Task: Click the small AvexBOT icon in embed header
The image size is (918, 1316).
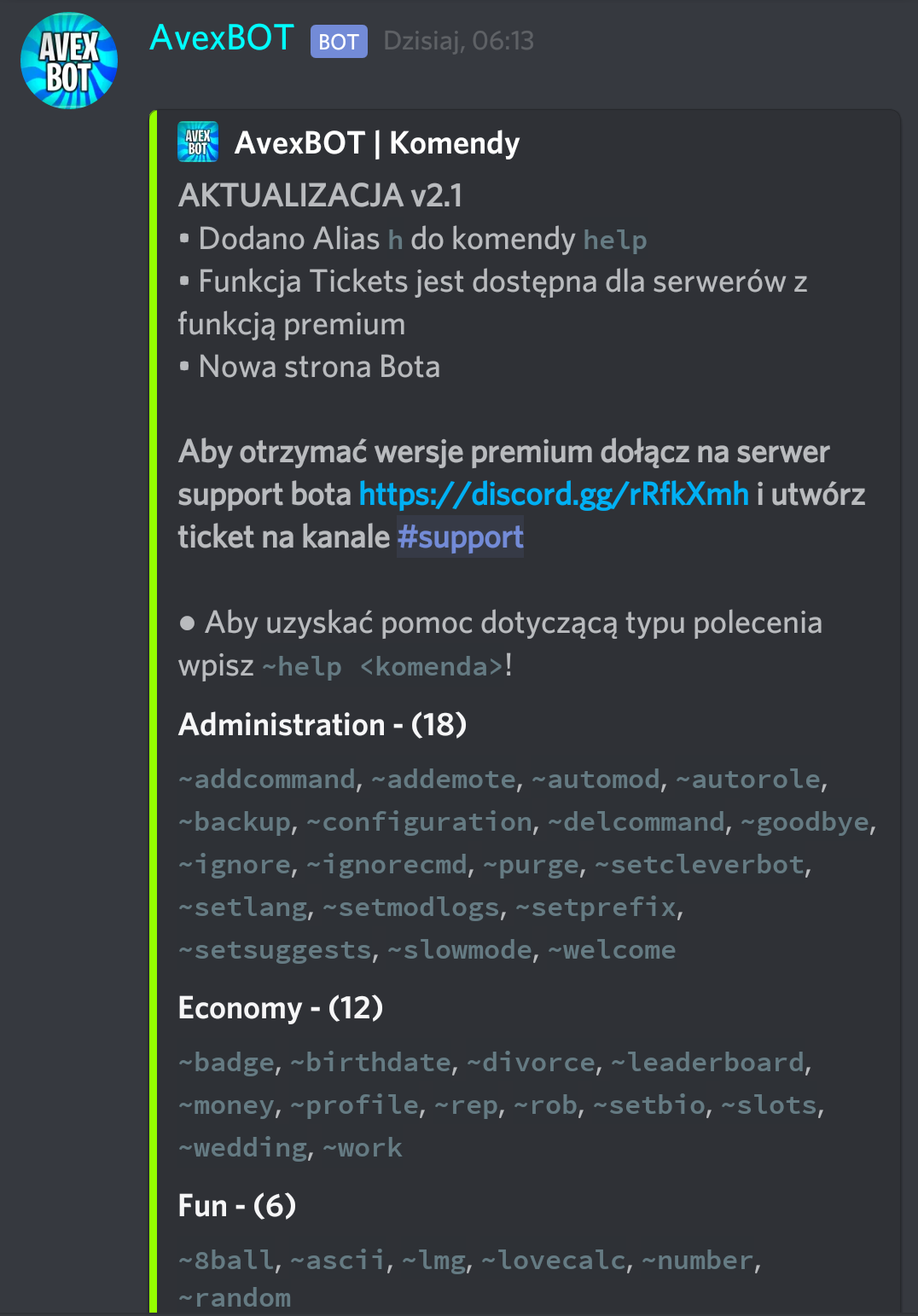Action: click(198, 142)
